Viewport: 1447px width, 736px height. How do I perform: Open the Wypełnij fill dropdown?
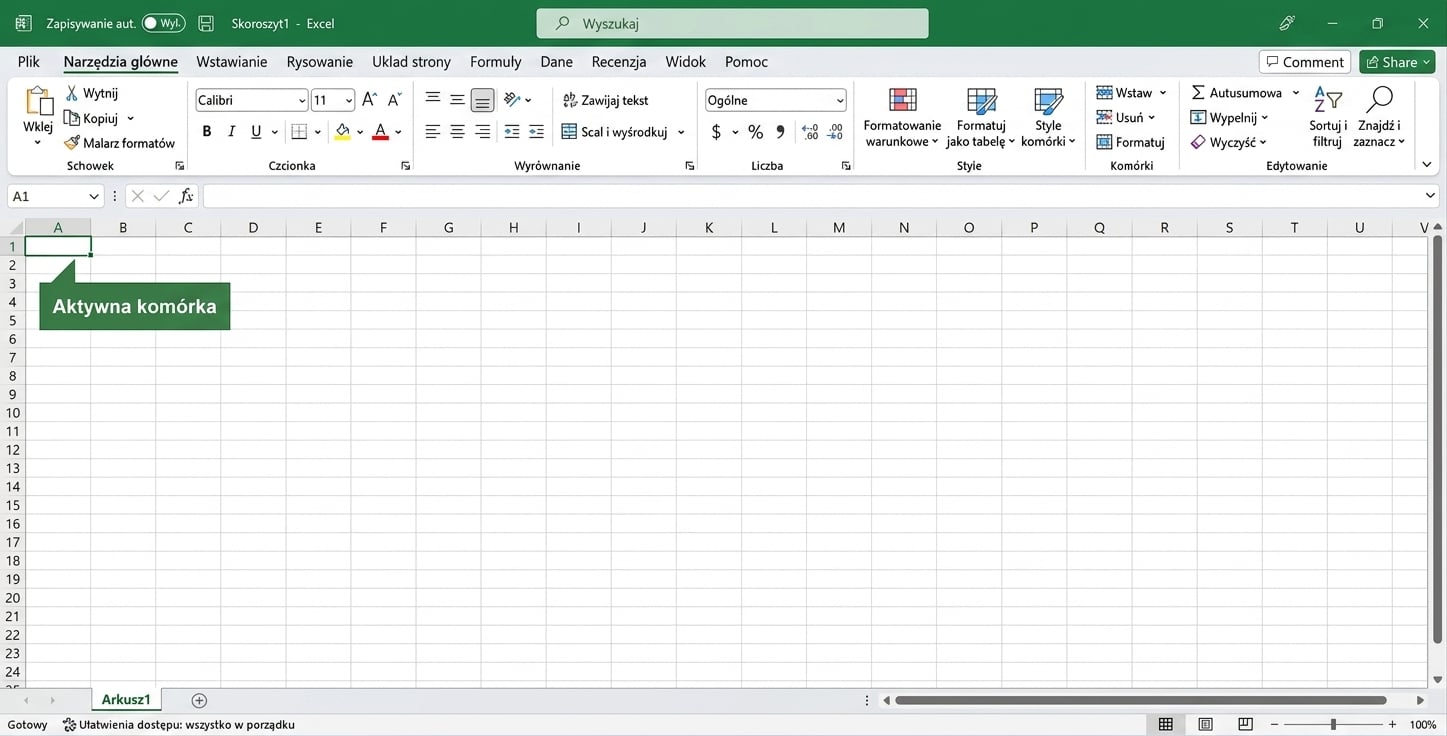point(1229,118)
